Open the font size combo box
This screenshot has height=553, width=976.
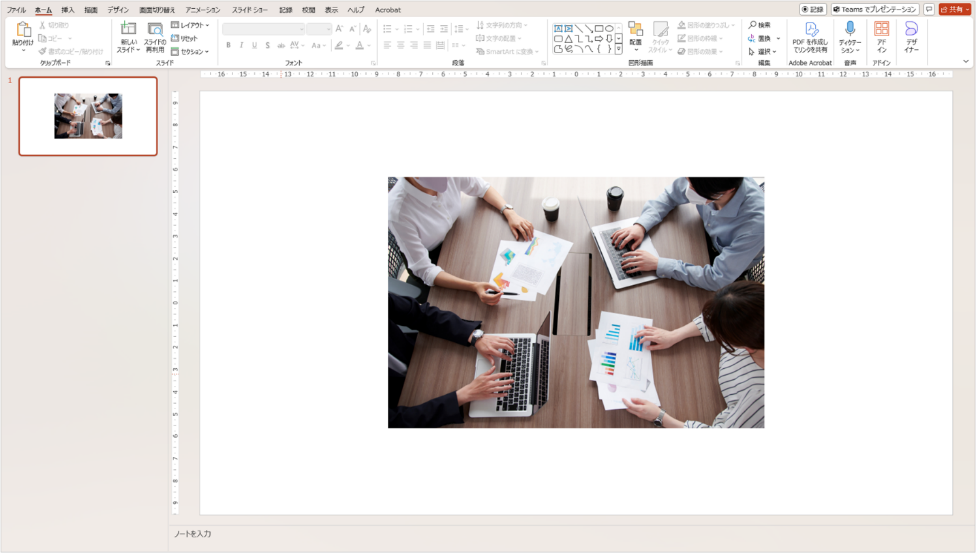(x=319, y=29)
